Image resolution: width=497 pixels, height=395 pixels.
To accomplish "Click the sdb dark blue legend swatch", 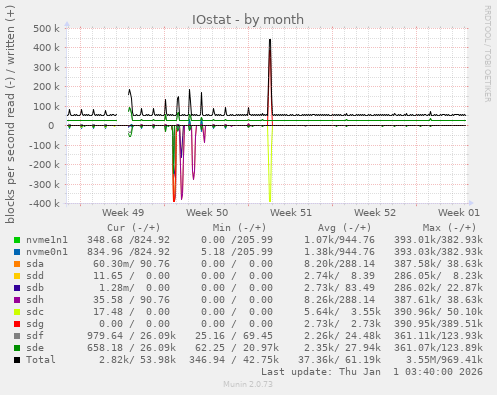I will coord(17,288).
